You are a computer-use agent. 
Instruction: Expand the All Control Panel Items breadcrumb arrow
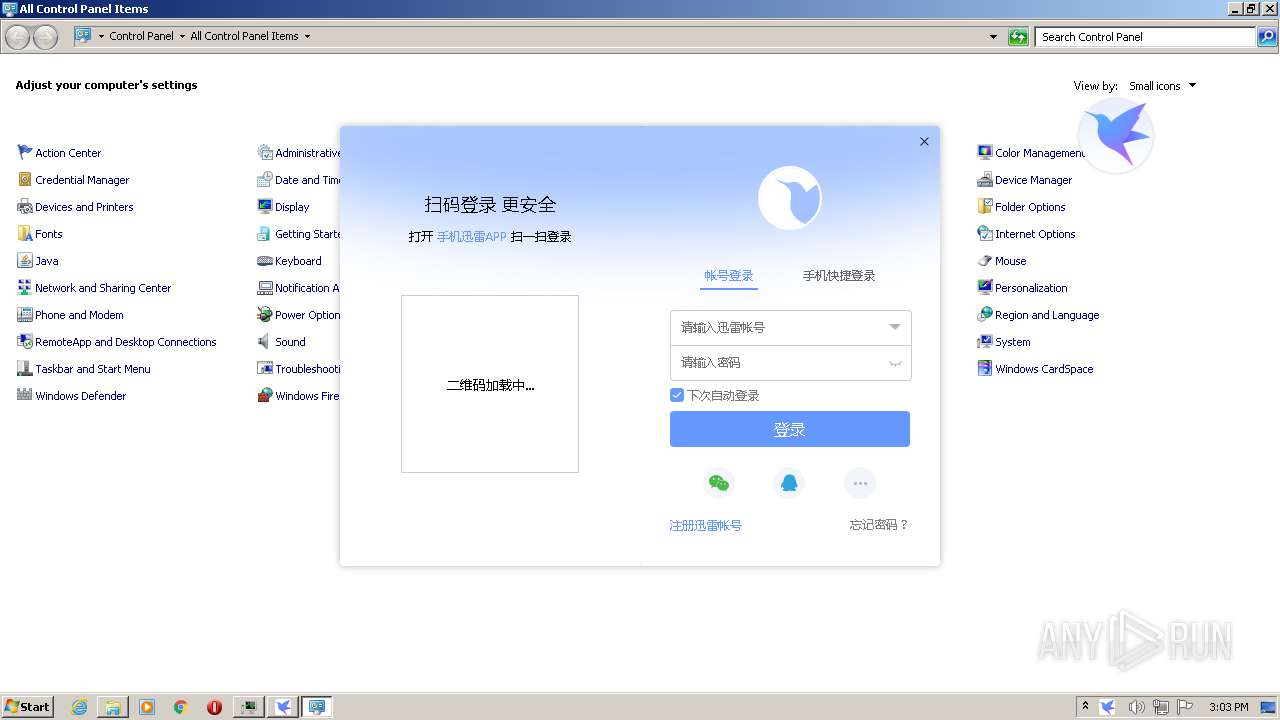(307, 36)
